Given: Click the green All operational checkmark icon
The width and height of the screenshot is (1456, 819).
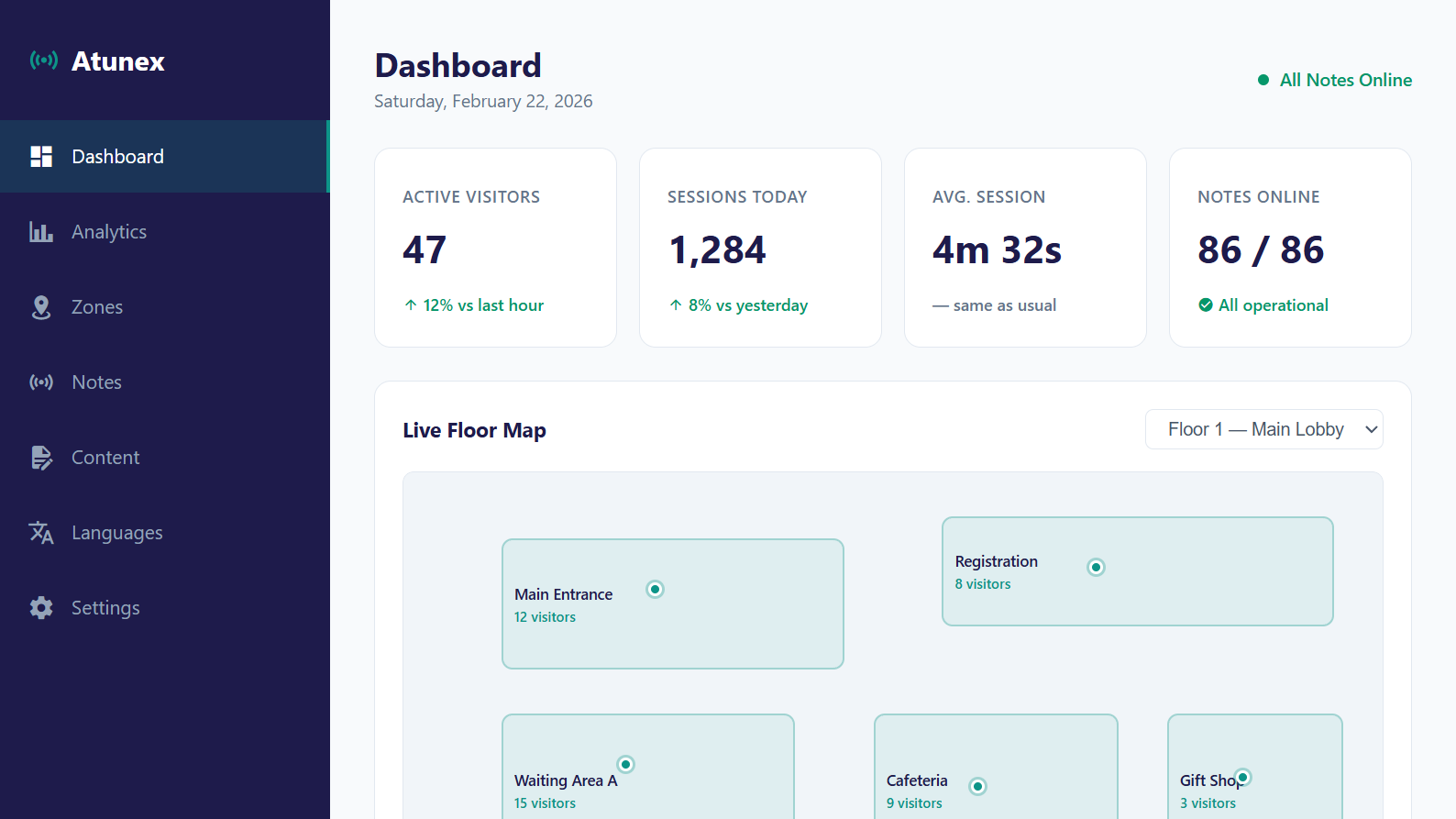Looking at the screenshot, I should tap(1206, 305).
